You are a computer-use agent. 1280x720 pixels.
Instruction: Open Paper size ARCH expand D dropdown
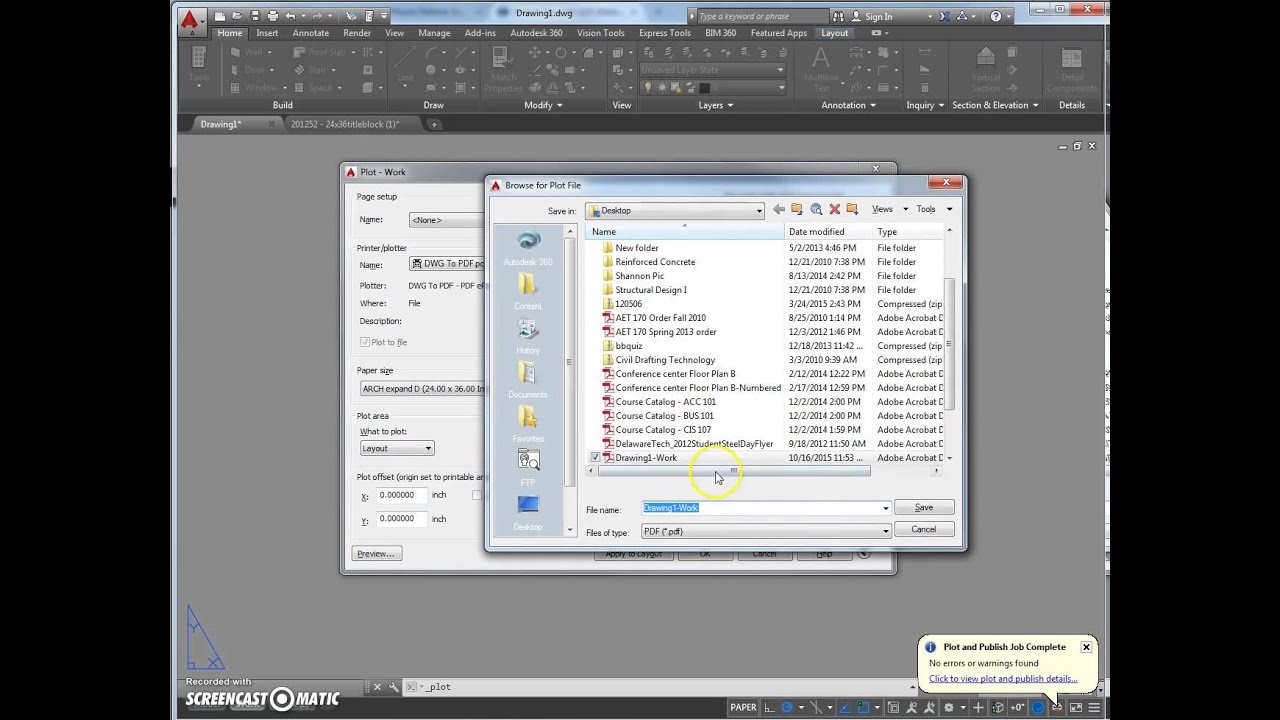click(x=424, y=388)
